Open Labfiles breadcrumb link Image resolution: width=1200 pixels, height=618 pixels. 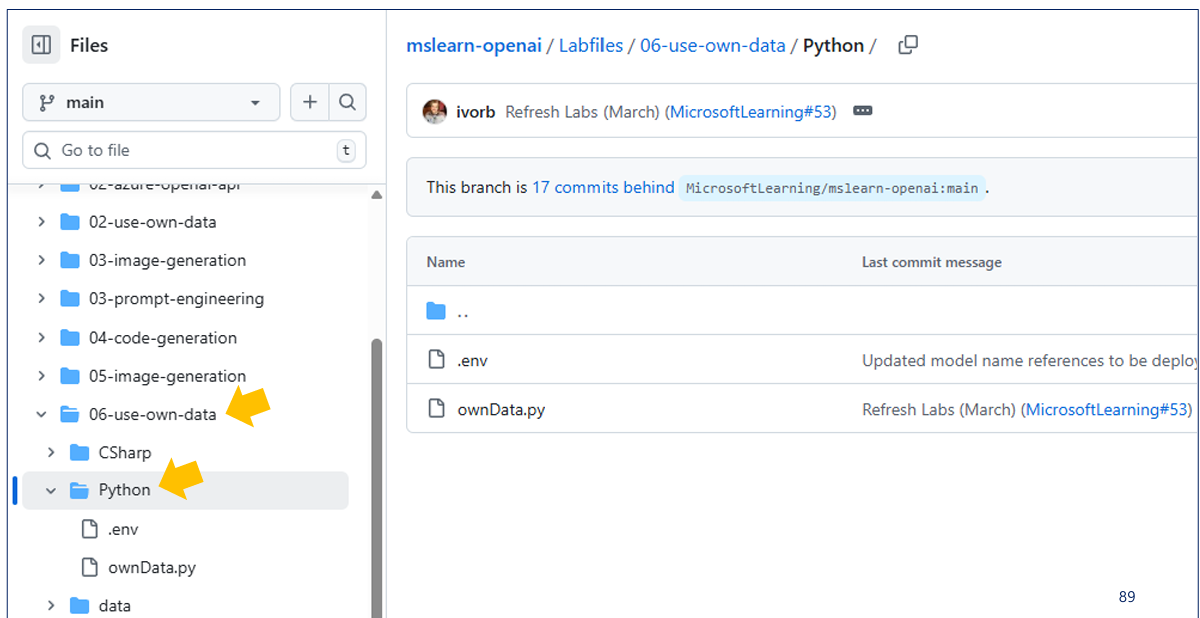591,45
